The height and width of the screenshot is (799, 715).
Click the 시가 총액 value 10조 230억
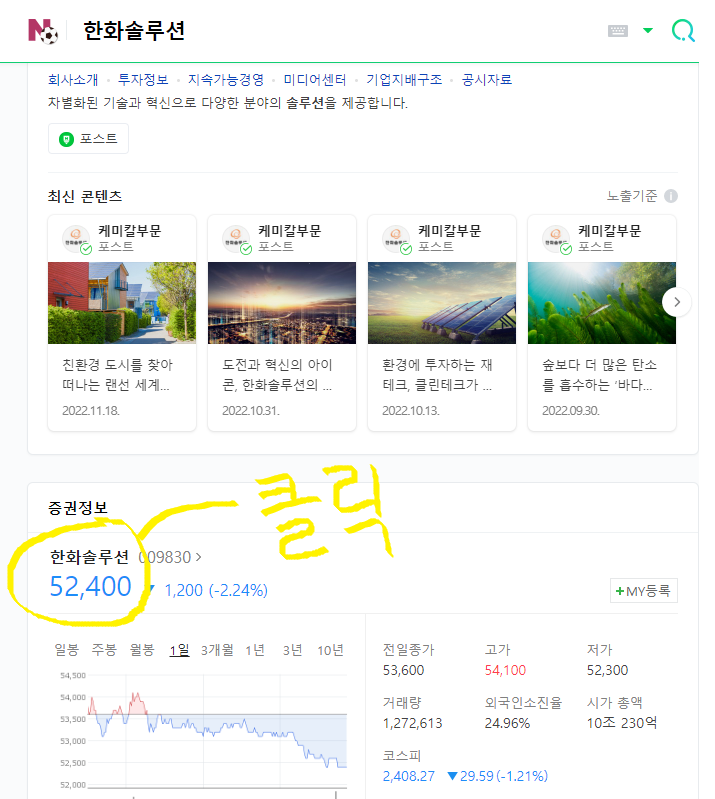pos(622,723)
